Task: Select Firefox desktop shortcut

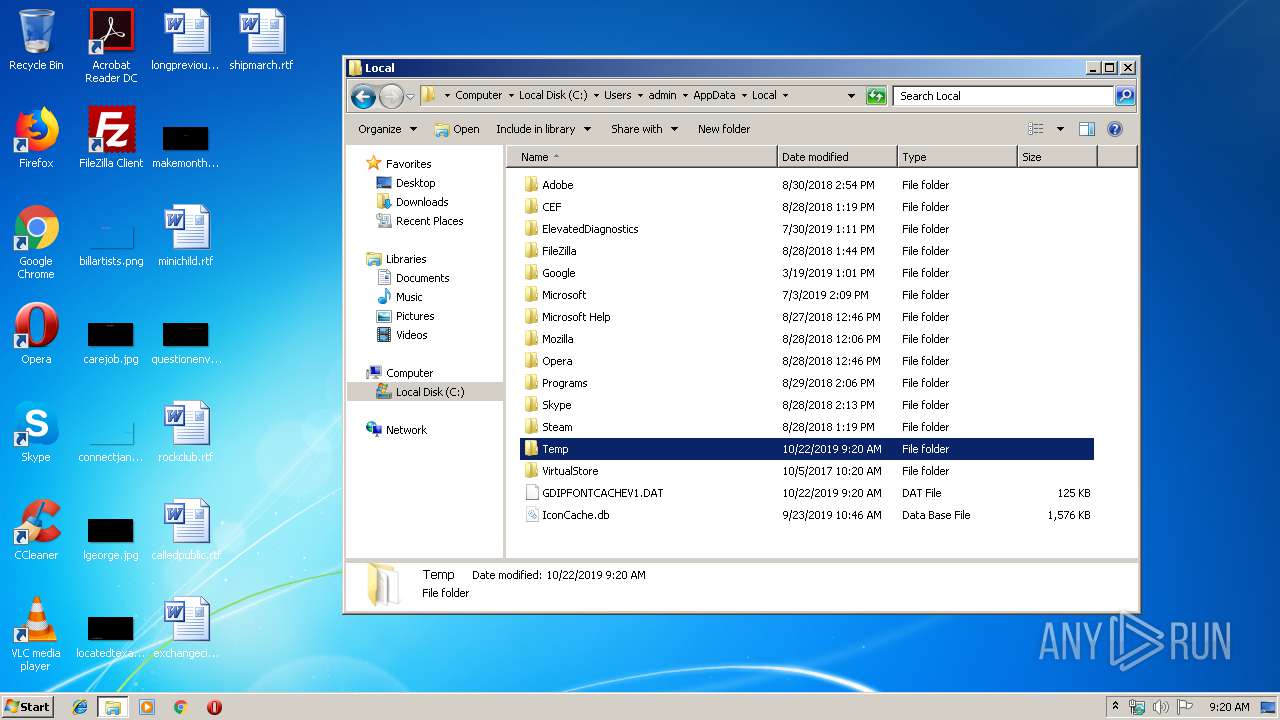Action: (36, 138)
